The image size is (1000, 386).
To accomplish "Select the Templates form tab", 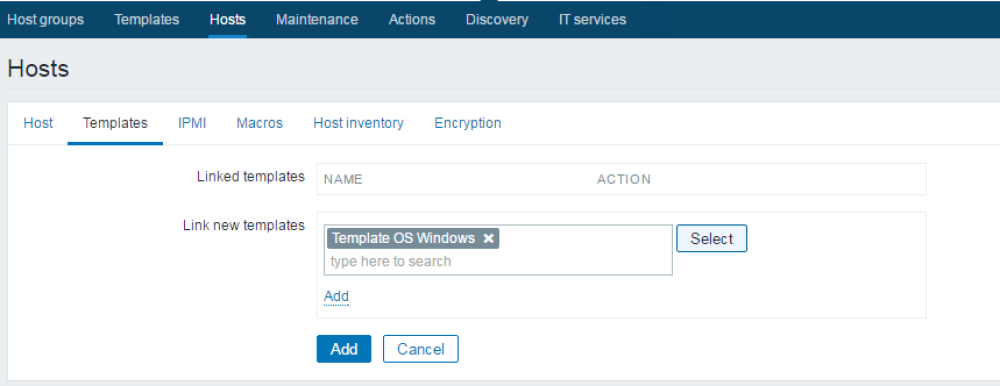I will pos(115,122).
